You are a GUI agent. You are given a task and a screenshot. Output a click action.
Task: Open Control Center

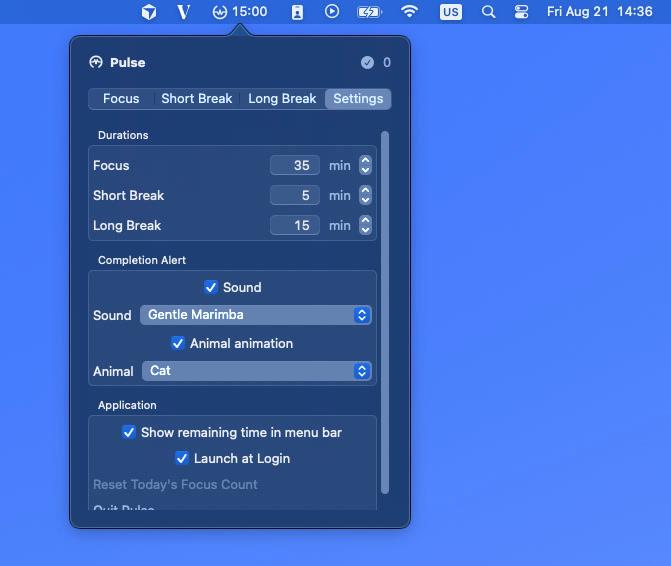click(521, 12)
